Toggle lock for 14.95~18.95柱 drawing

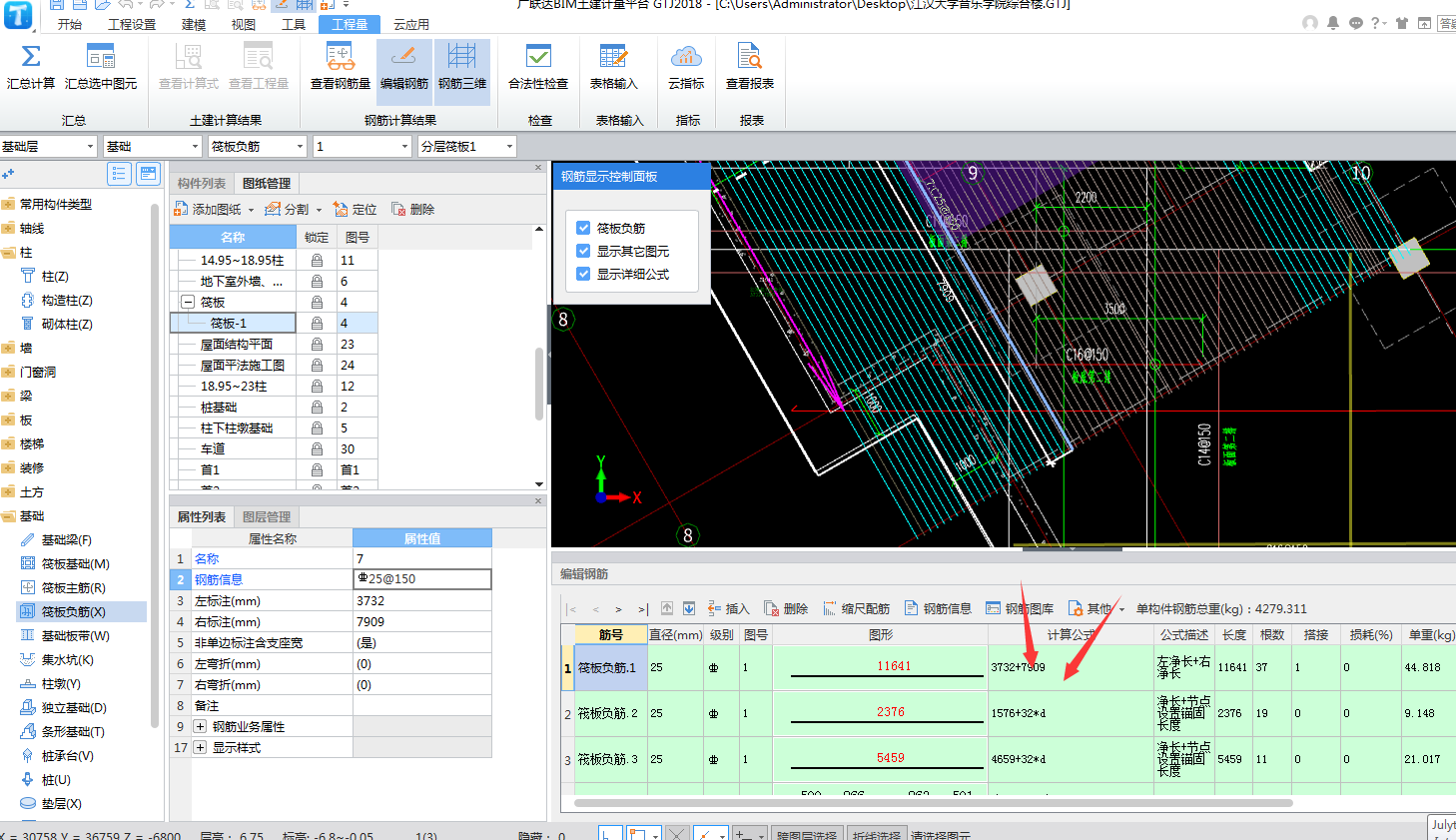pyautogui.click(x=317, y=260)
